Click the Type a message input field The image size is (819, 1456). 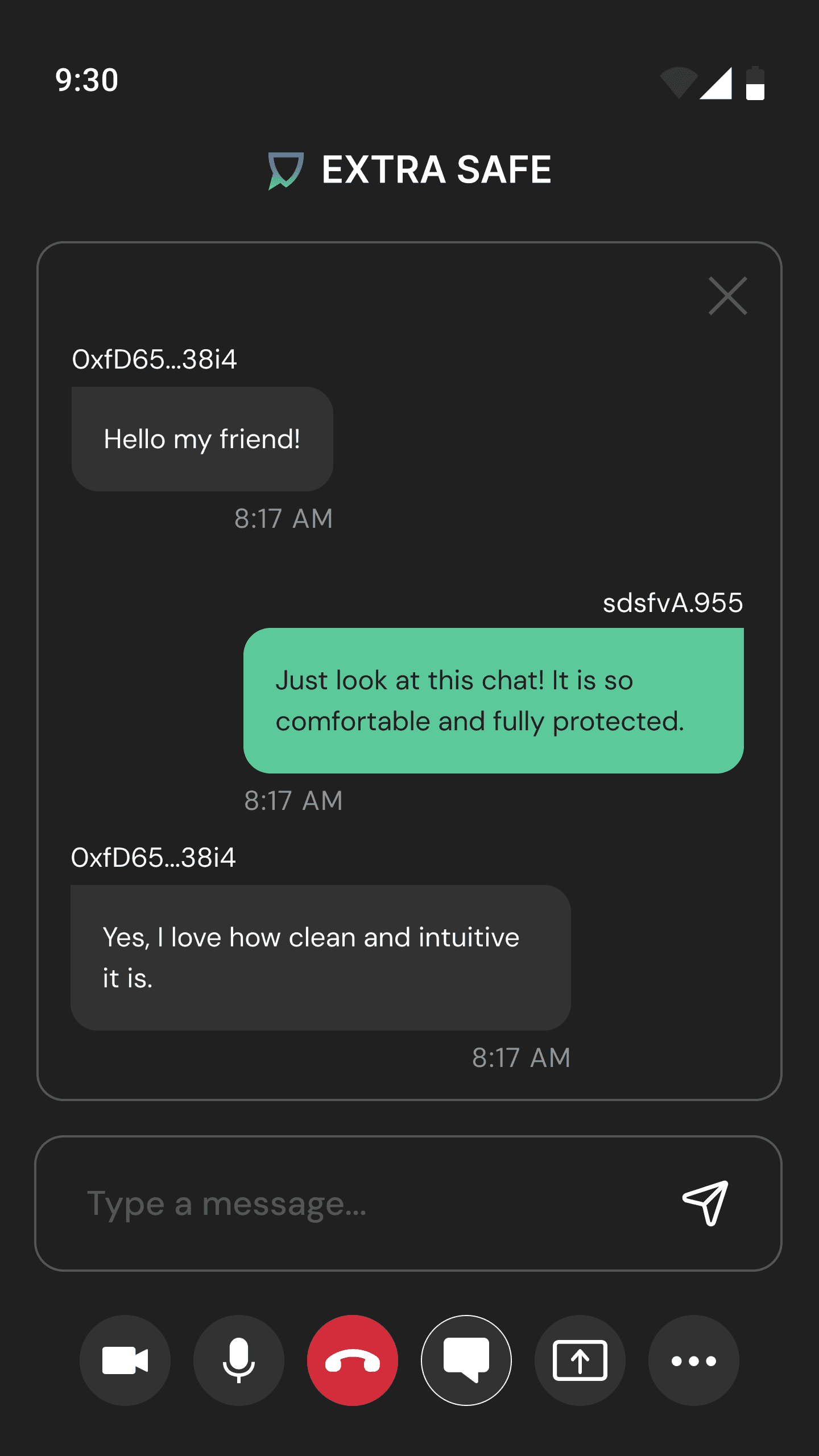click(408, 1203)
